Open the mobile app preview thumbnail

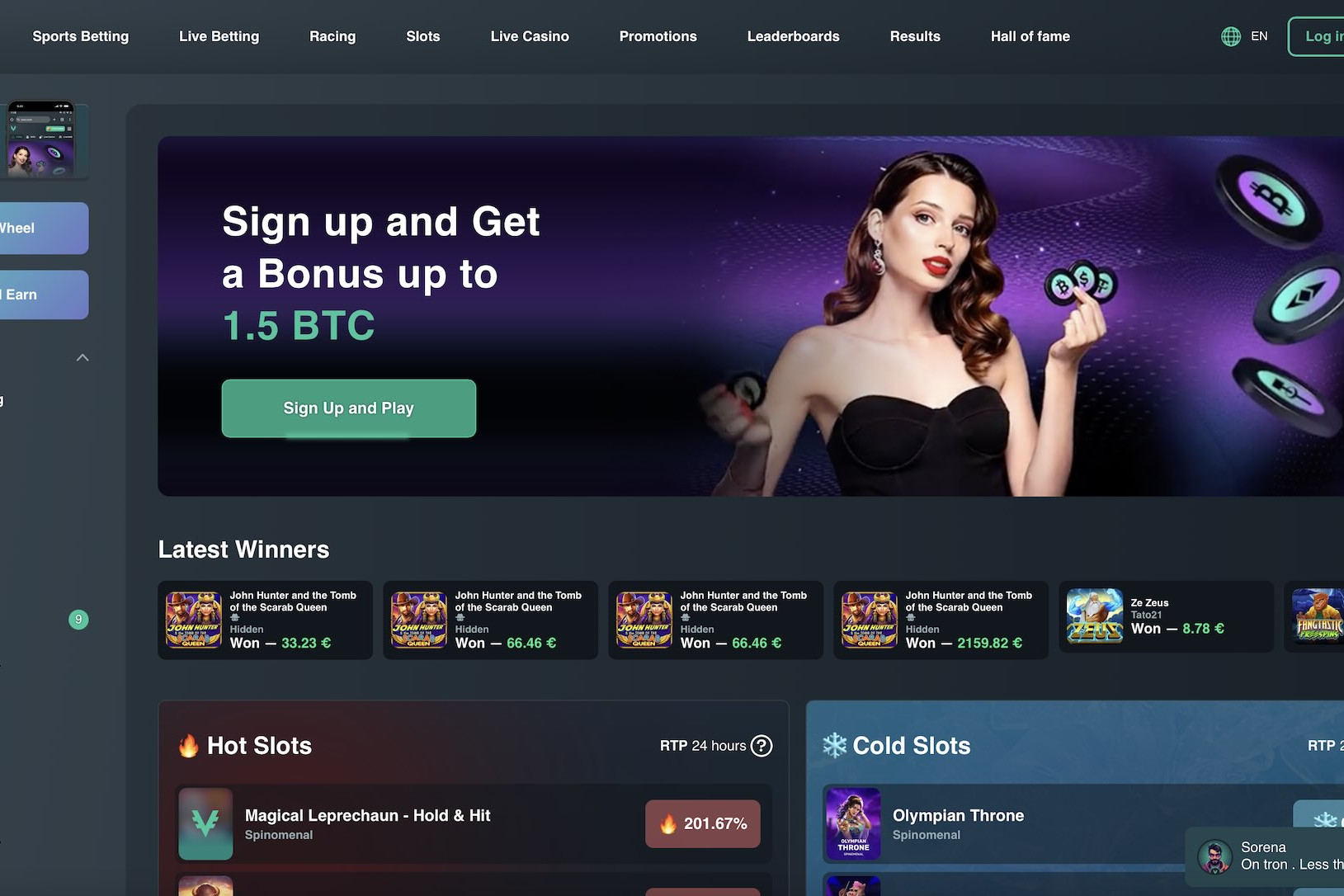coord(41,139)
